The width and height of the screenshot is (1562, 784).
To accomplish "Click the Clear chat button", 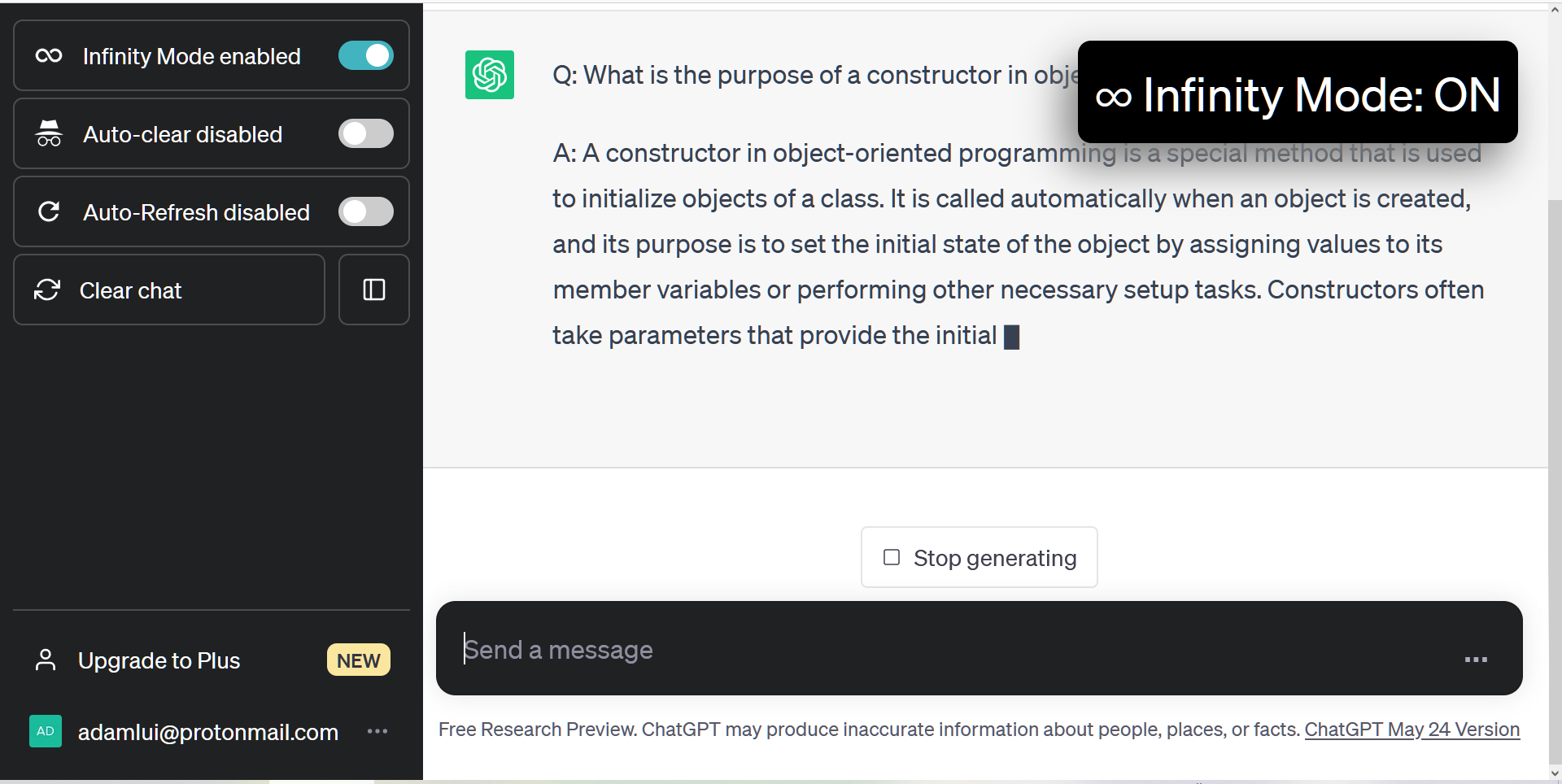I will click(x=169, y=290).
